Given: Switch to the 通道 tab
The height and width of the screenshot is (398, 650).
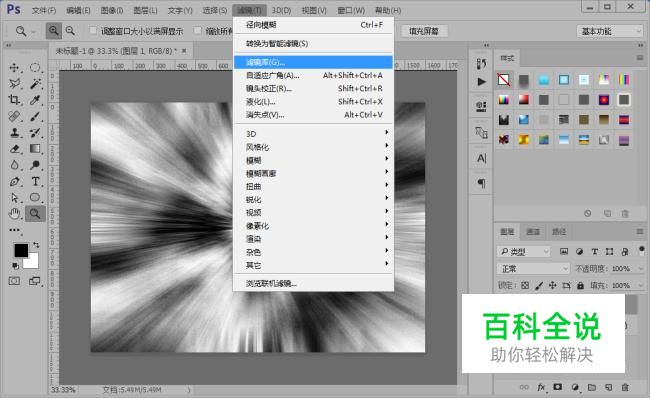Looking at the screenshot, I should (x=533, y=231).
